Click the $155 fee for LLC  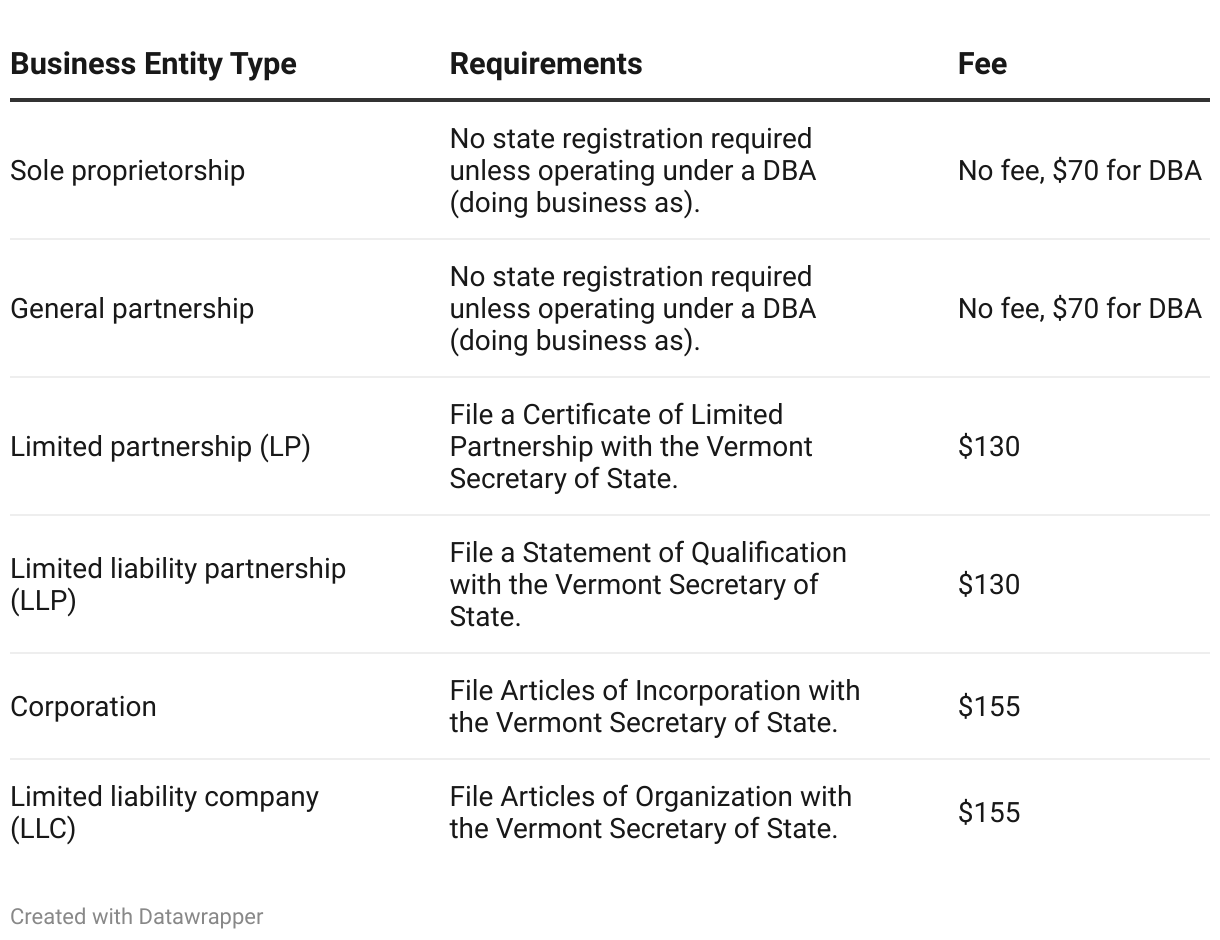click(x=989, y=812)
